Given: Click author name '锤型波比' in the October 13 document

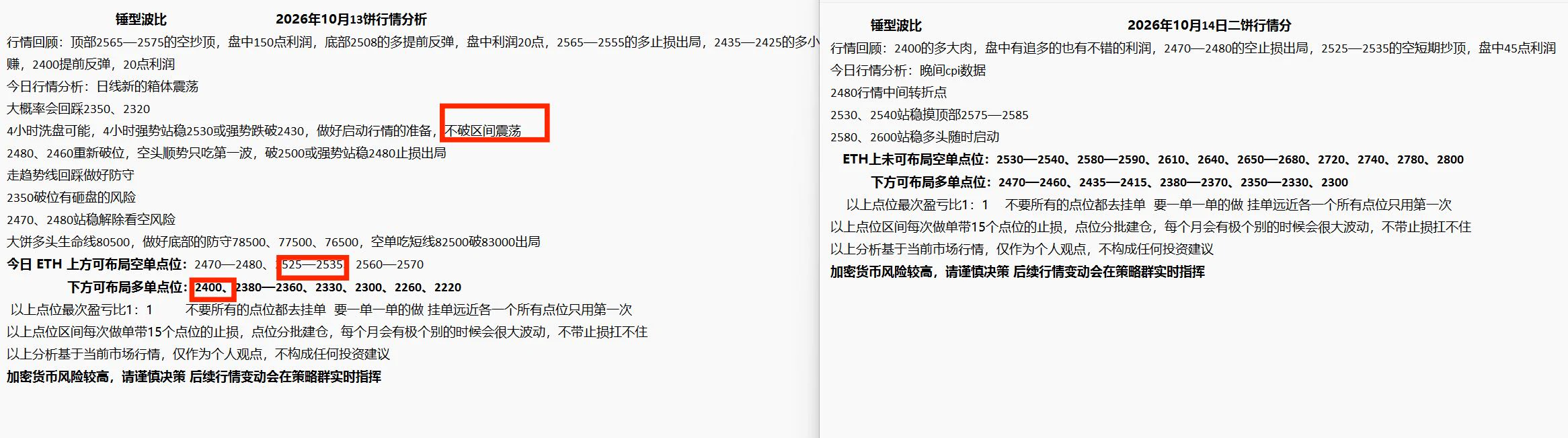Looking at the screenshot, I should tap(141, 20).
